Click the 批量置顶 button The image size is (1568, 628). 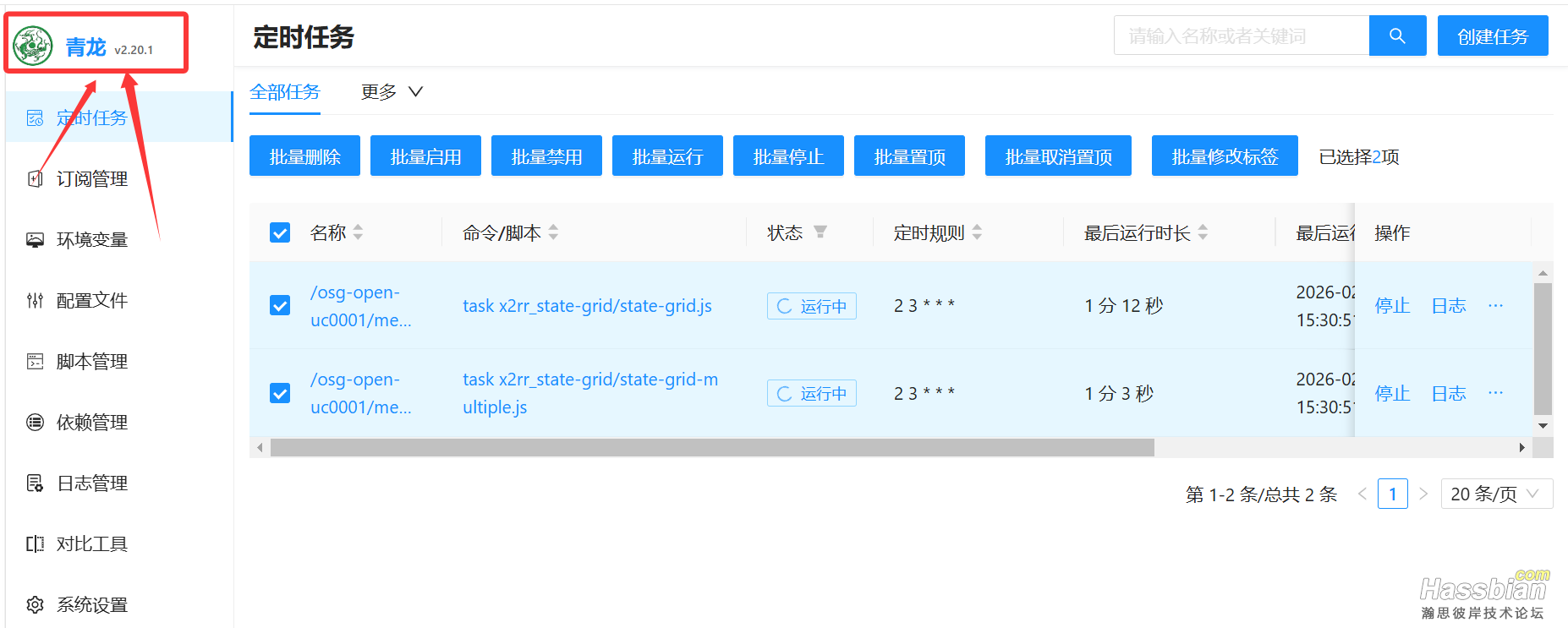909,156
